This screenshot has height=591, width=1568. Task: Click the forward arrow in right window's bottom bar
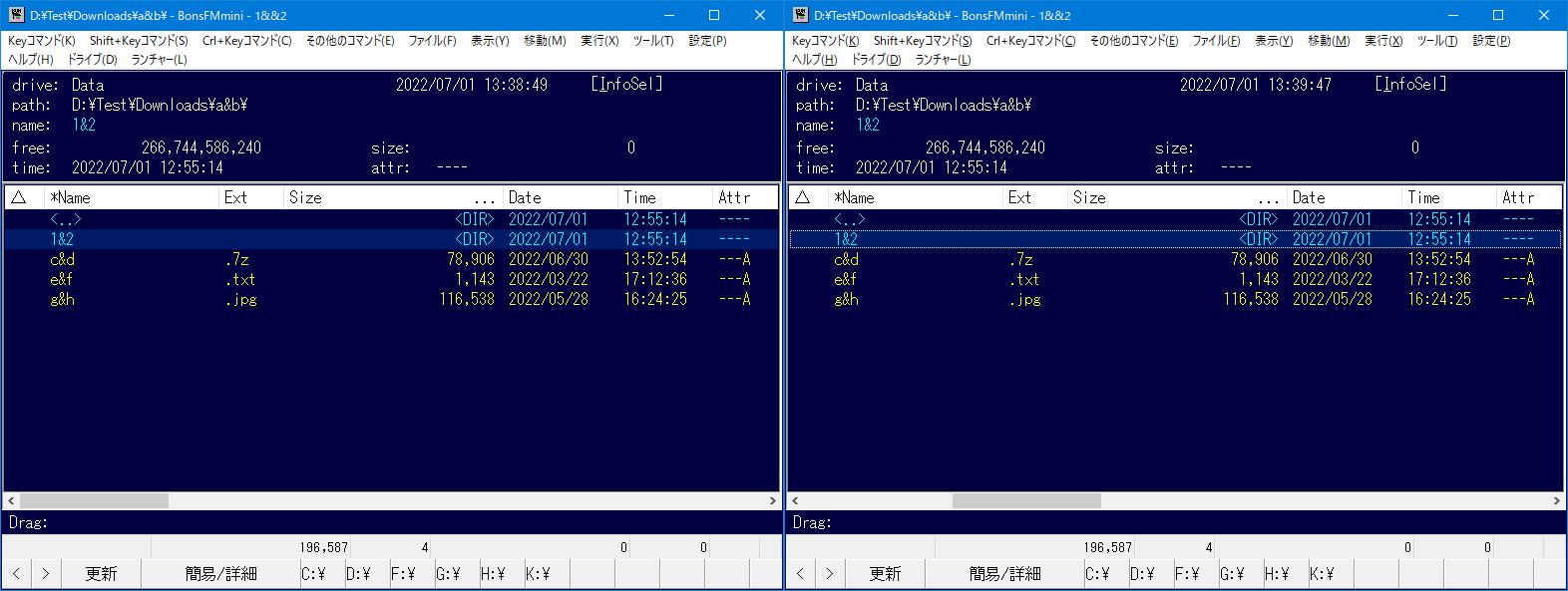(829, 574)
